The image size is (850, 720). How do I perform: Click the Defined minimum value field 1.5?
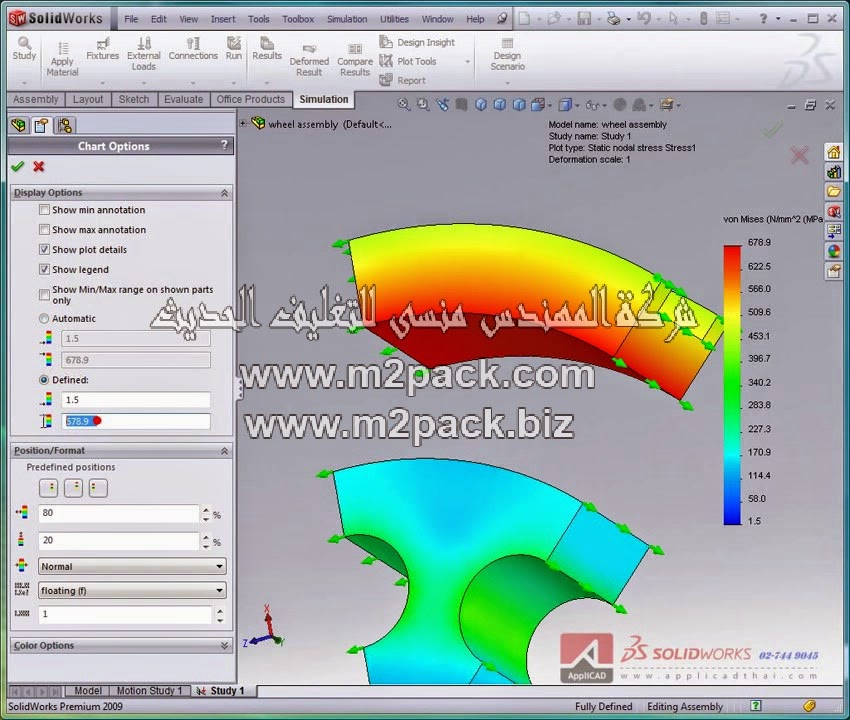(x=136, y=400)
